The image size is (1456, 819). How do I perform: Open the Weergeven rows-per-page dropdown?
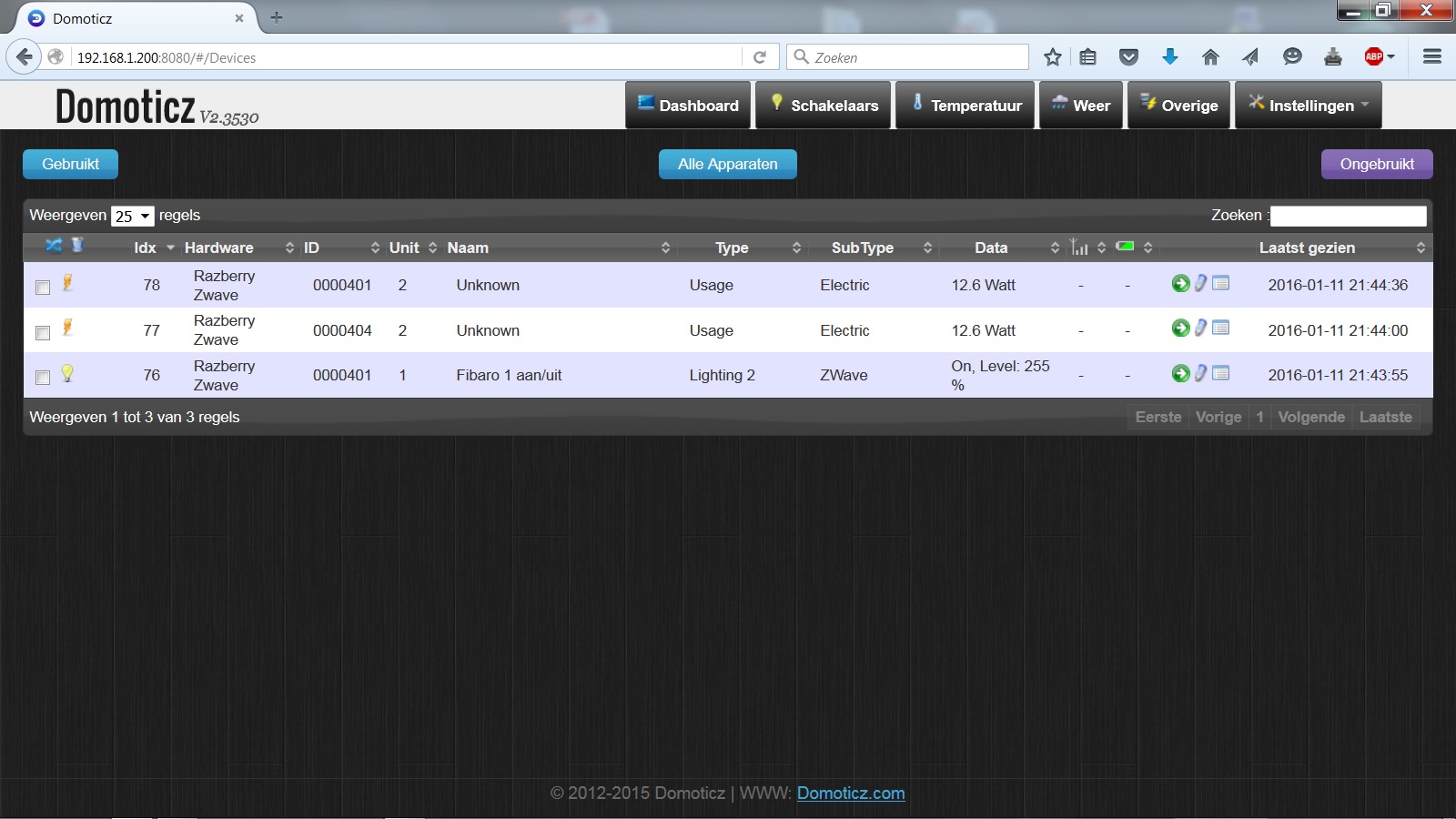click(133, 216)
